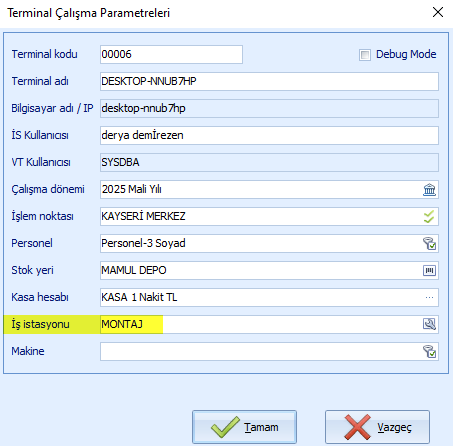Click Terminal kodu input field

171,54
